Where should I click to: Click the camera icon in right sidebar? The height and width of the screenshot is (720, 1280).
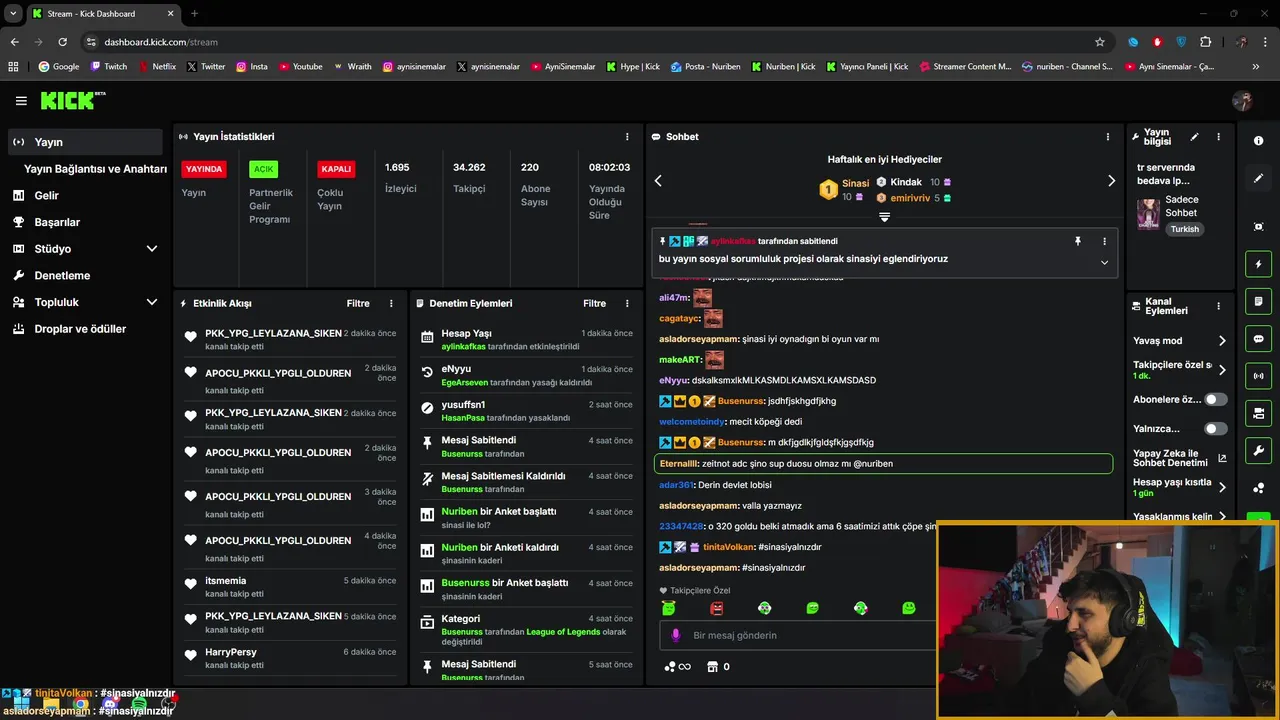click(x=1258, y=413)
